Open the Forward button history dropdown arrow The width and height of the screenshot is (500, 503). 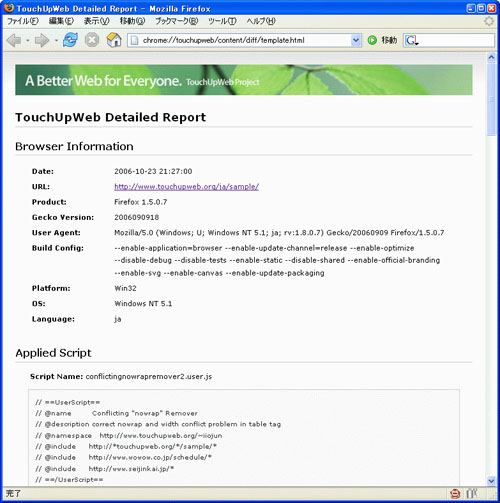tap(56, 41)
